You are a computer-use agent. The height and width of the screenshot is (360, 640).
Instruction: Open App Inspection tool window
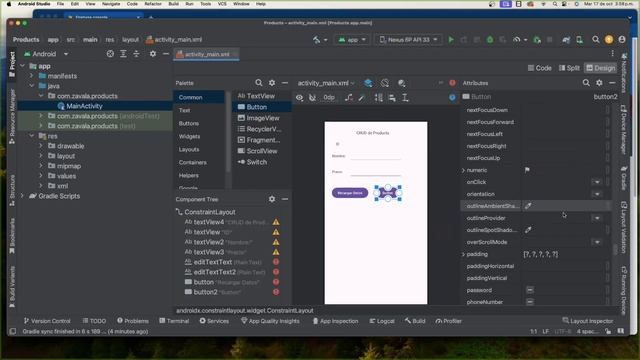(335, 321)
